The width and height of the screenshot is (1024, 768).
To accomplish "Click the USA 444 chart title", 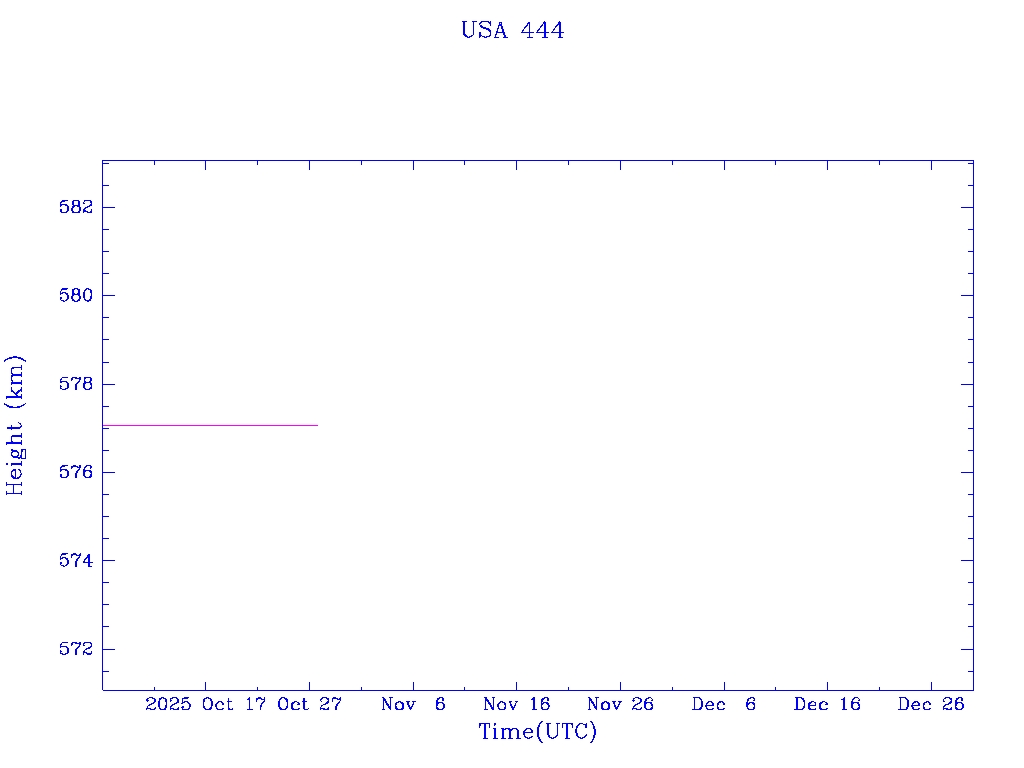I will (512, 31).
